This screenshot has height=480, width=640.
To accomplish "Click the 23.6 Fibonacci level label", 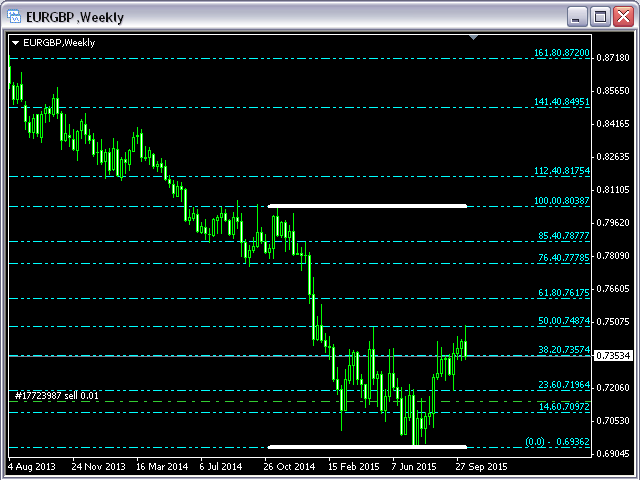I will tap(564, 384).
